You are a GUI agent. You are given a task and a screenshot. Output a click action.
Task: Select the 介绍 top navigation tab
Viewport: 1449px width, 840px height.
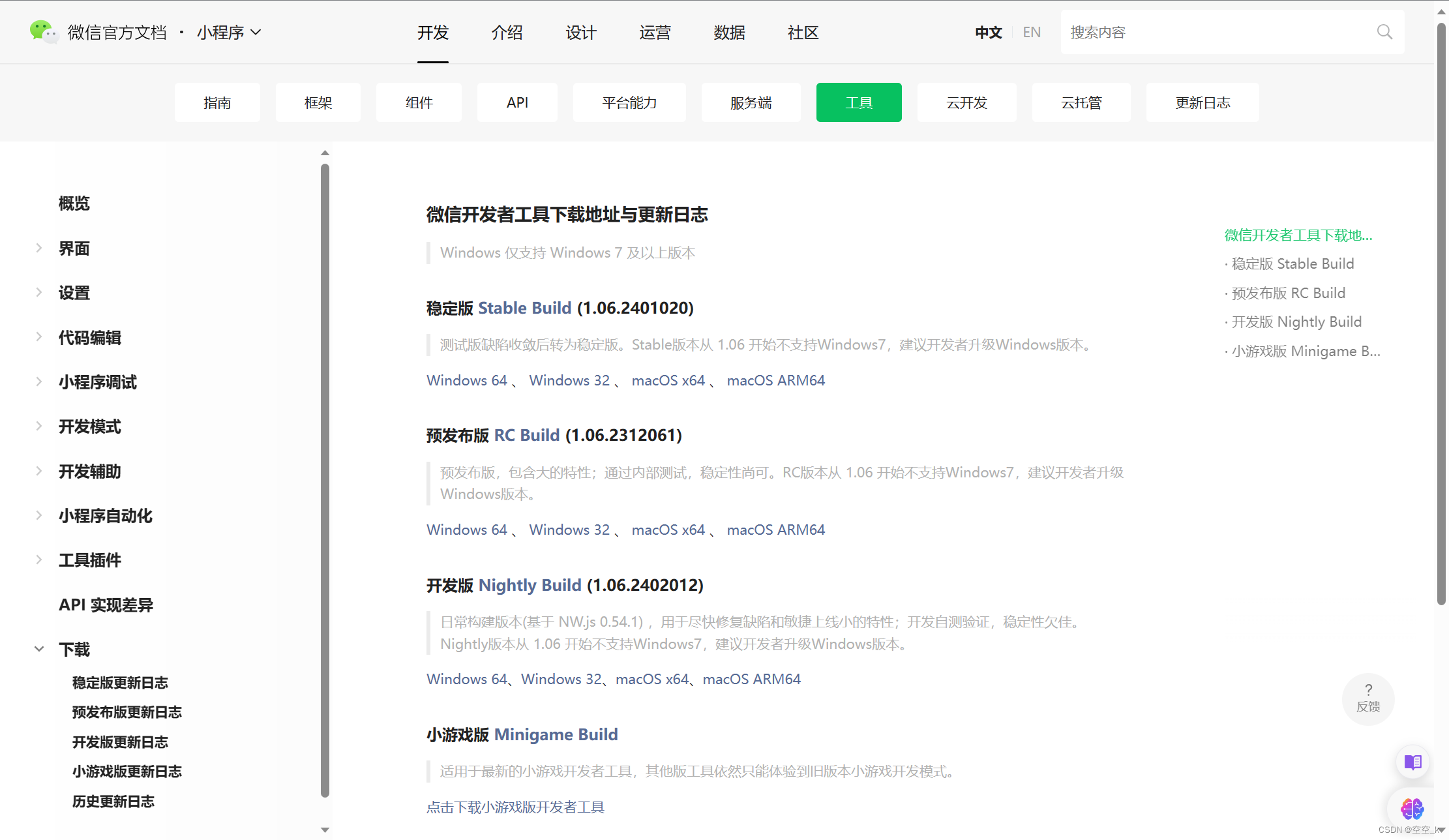pyautogui.click(x=507, y=33)
